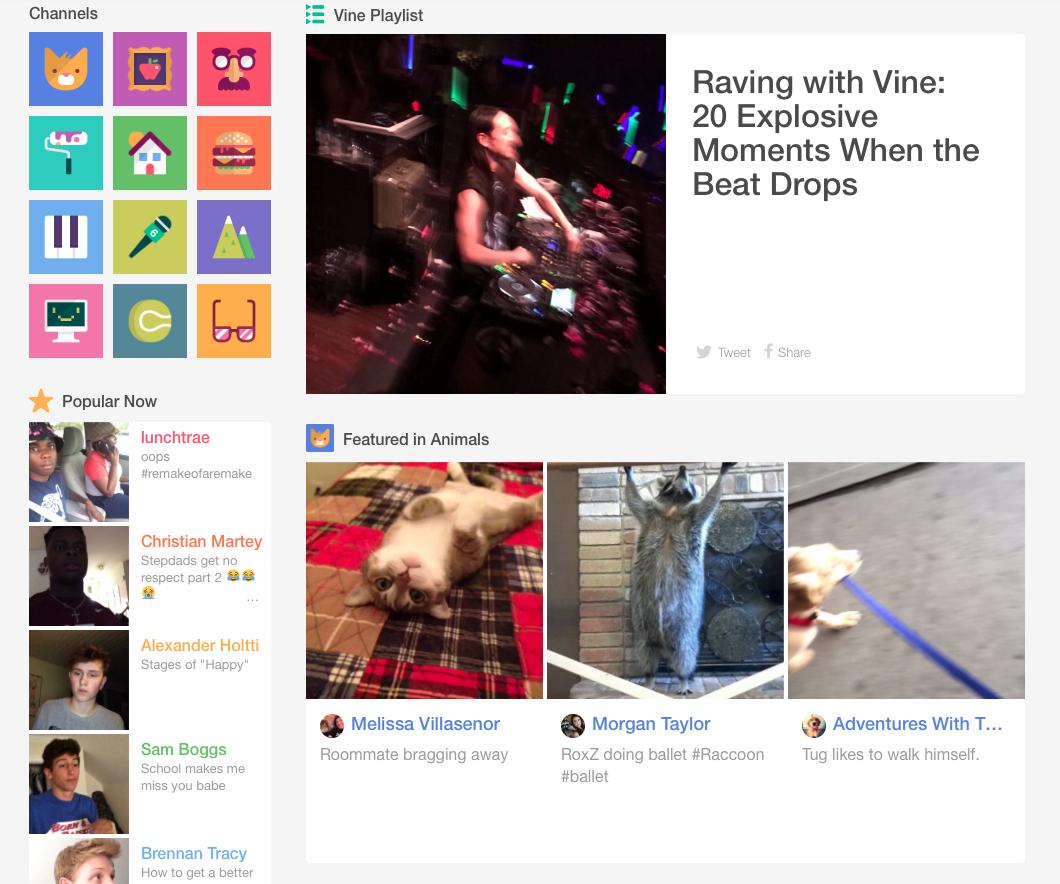Select the eyeglasses channel icon

pos(234,321)
